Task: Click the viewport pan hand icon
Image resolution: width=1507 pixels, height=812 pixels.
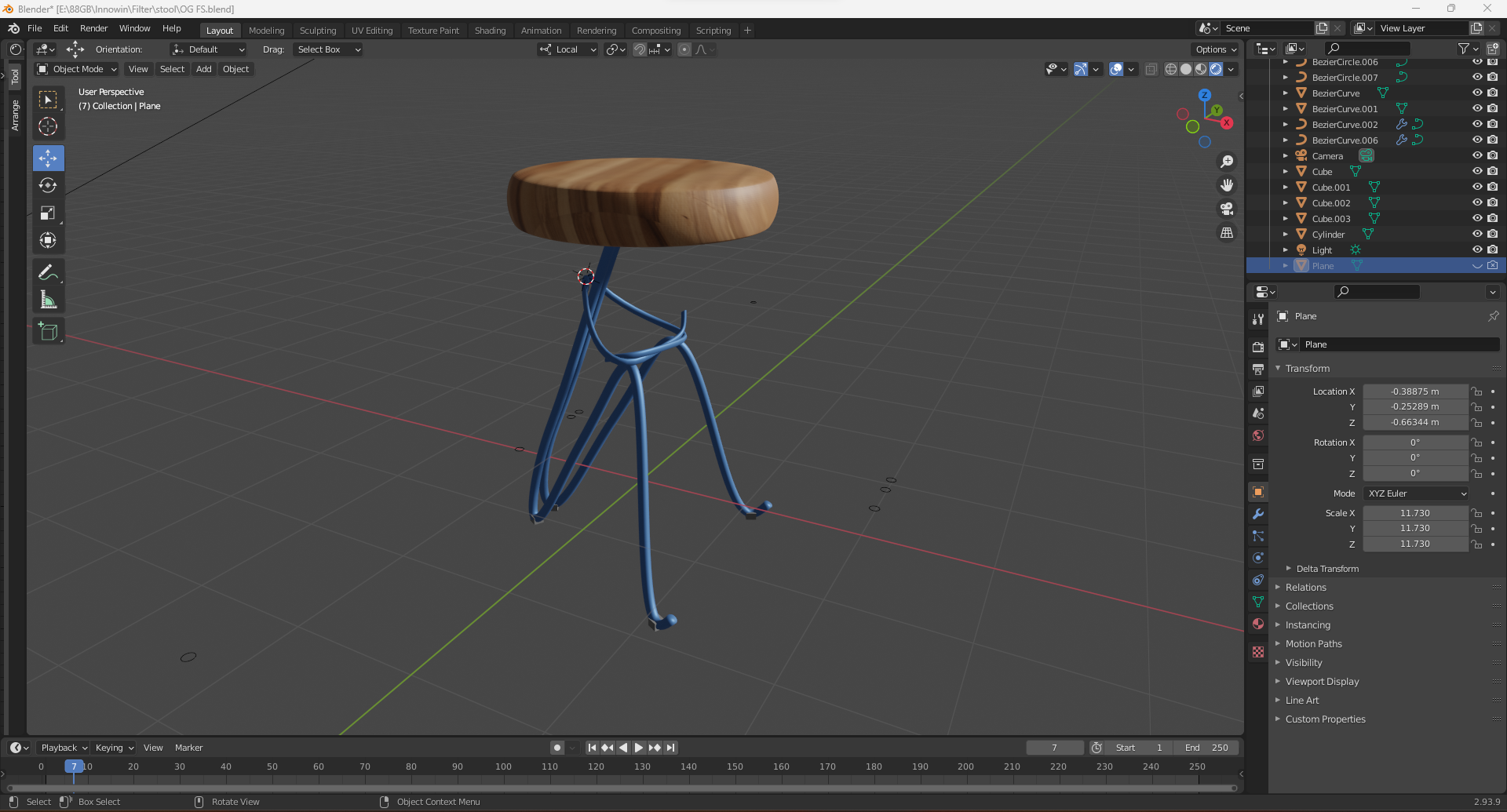Action: click(1227, 185)
